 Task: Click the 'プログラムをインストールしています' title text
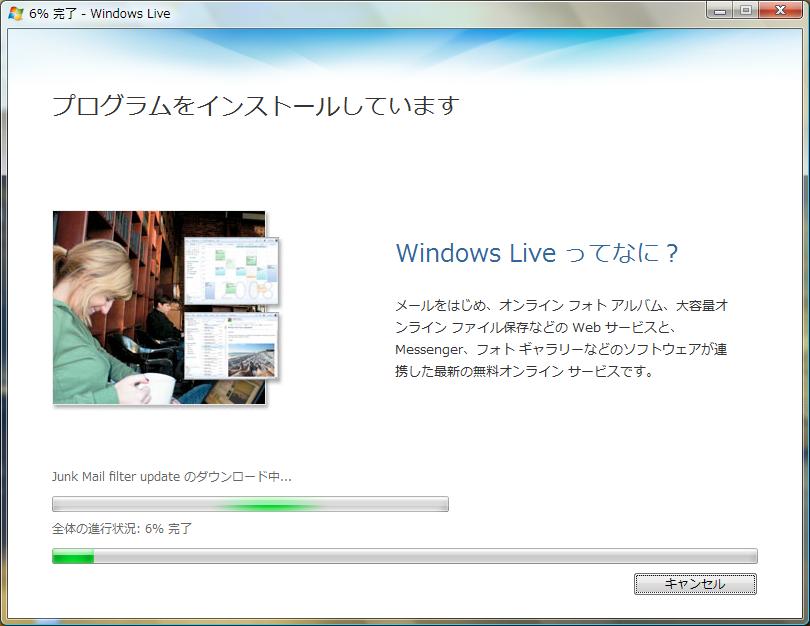pyautogui.click(x=255, y=105)
